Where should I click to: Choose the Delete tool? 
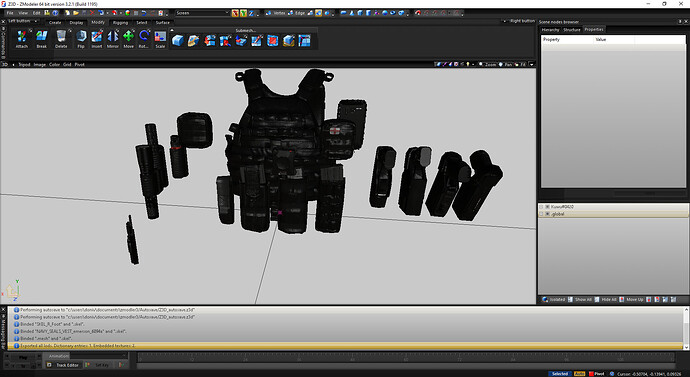(61, 39)
